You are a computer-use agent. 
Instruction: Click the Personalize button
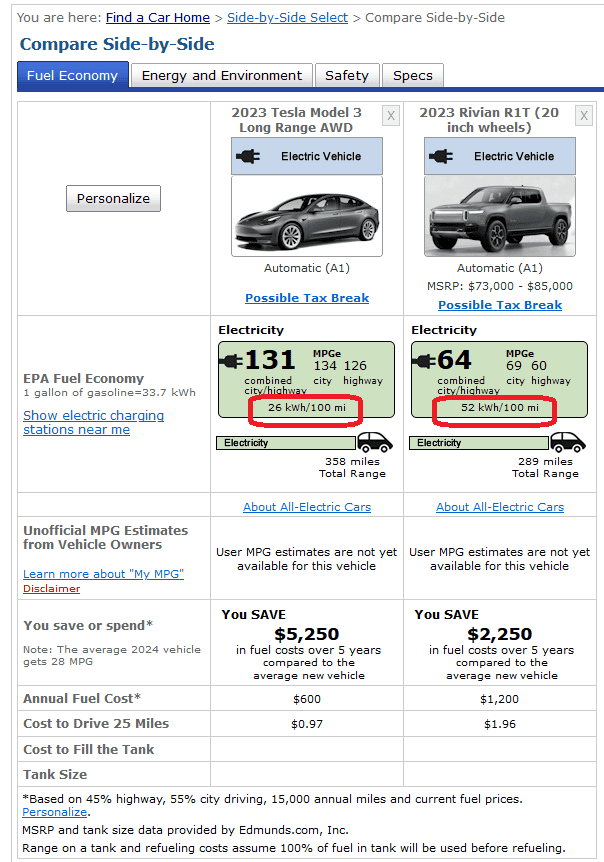[x=113, y=198]
